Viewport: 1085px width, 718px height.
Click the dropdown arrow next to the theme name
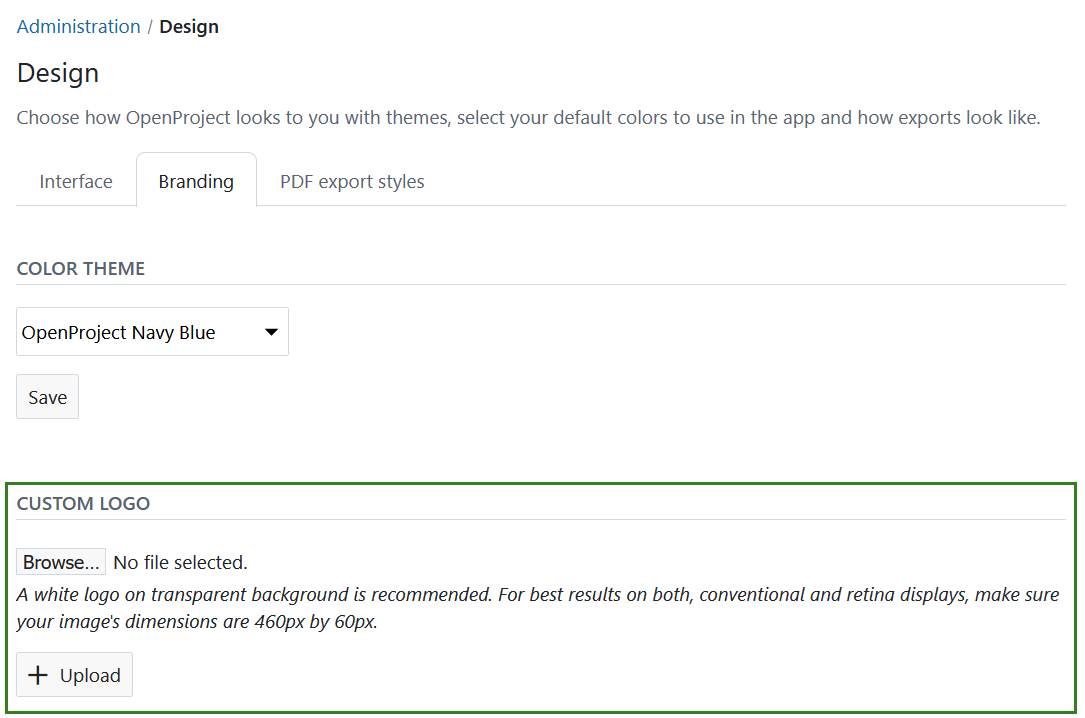(271, 331)
